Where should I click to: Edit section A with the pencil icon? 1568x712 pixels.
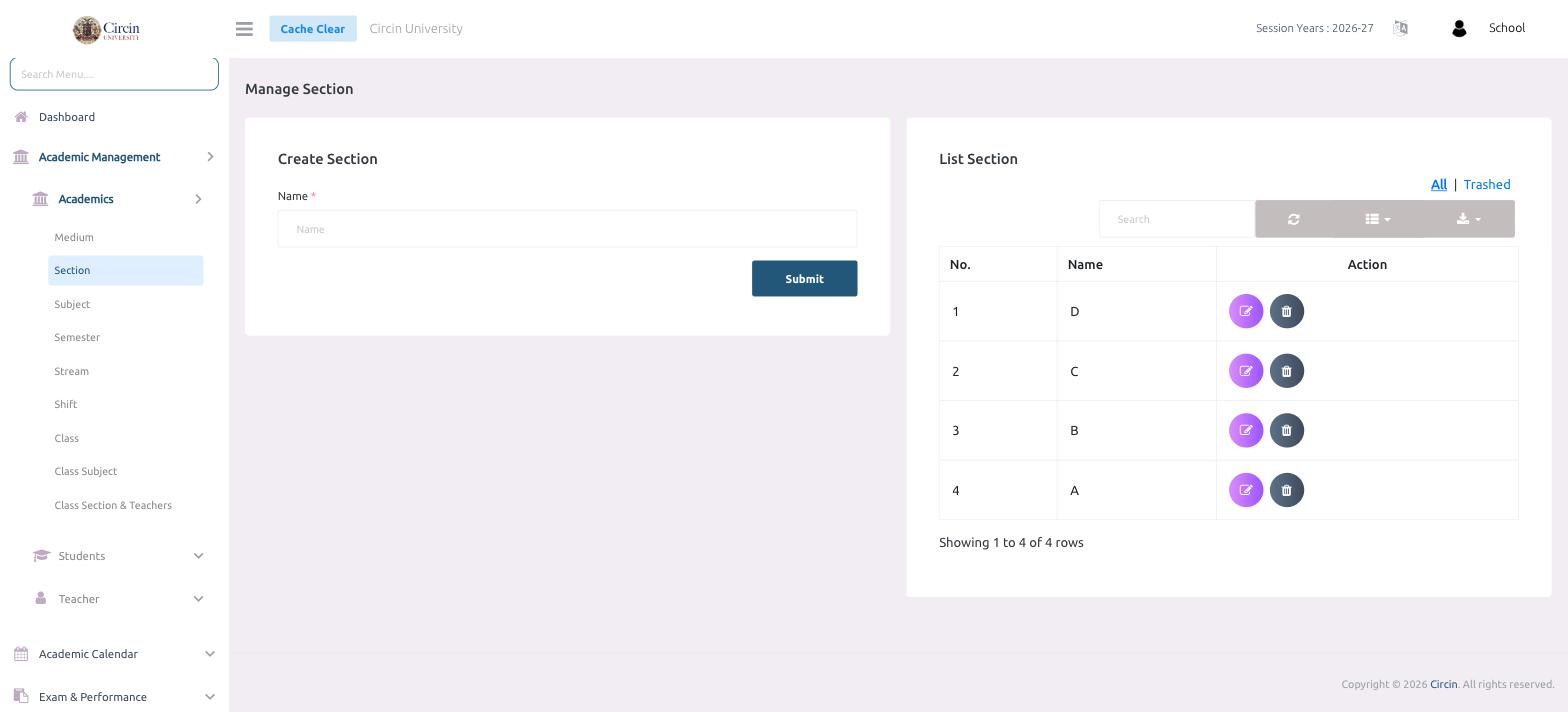tap(1246, 490)
